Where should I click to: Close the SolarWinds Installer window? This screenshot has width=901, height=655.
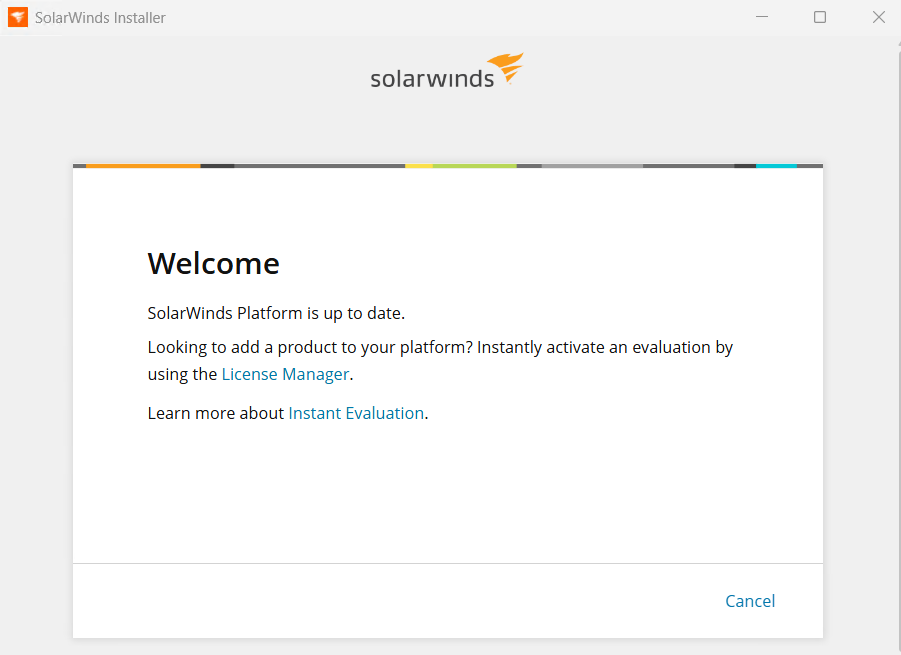pos(879,17)
